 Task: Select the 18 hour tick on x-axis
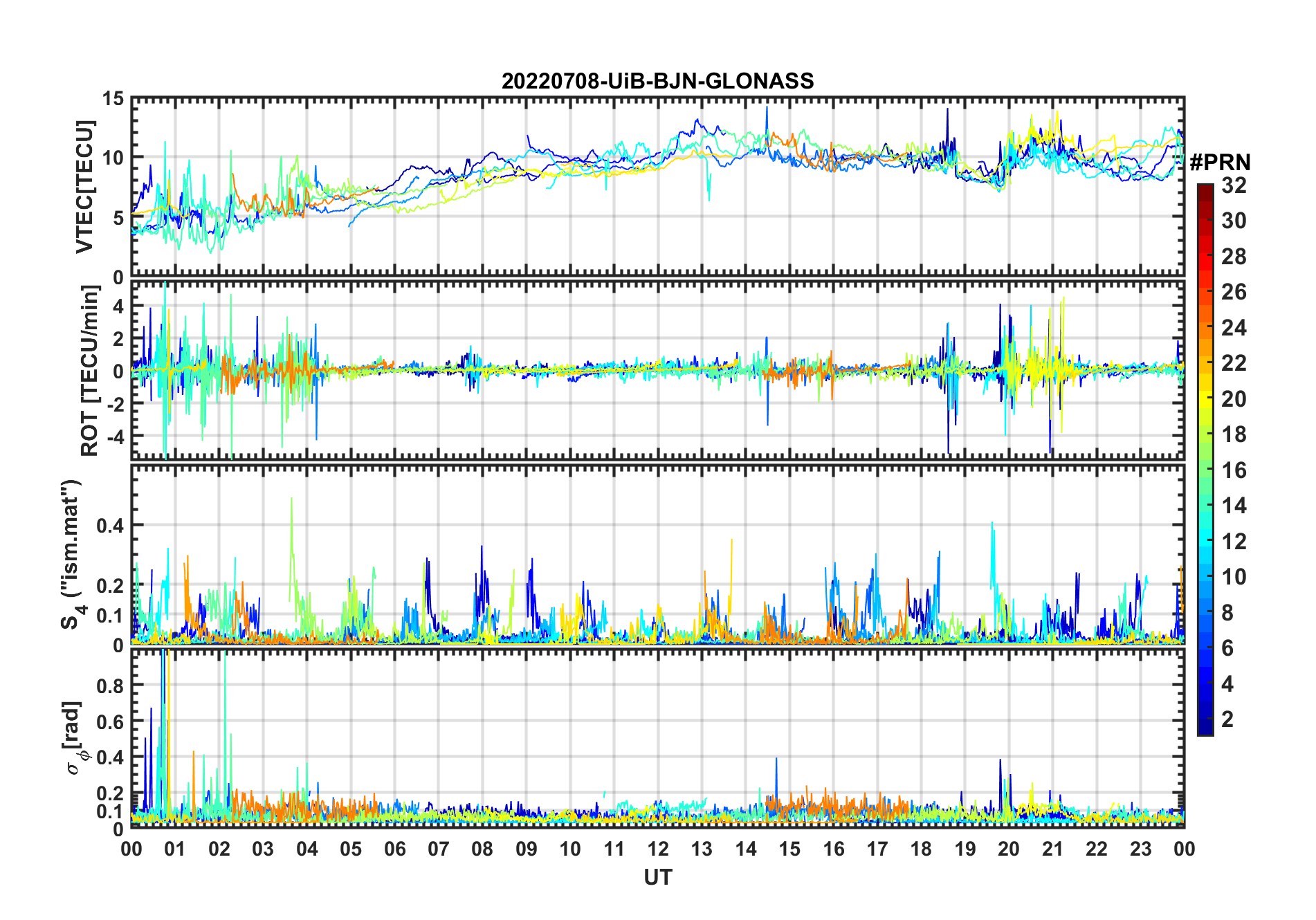tap(921, 849)
